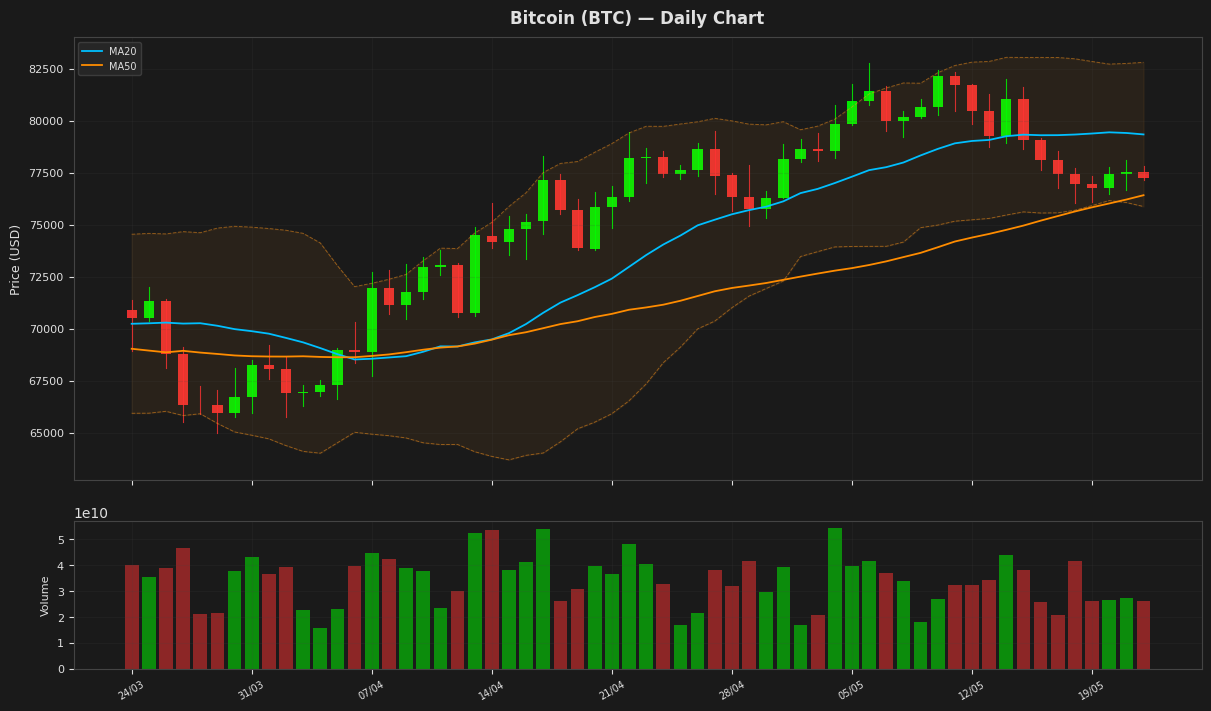
Task: Click the 70000 price tick label
Action: pyautogui.click(x=47, y=329)
